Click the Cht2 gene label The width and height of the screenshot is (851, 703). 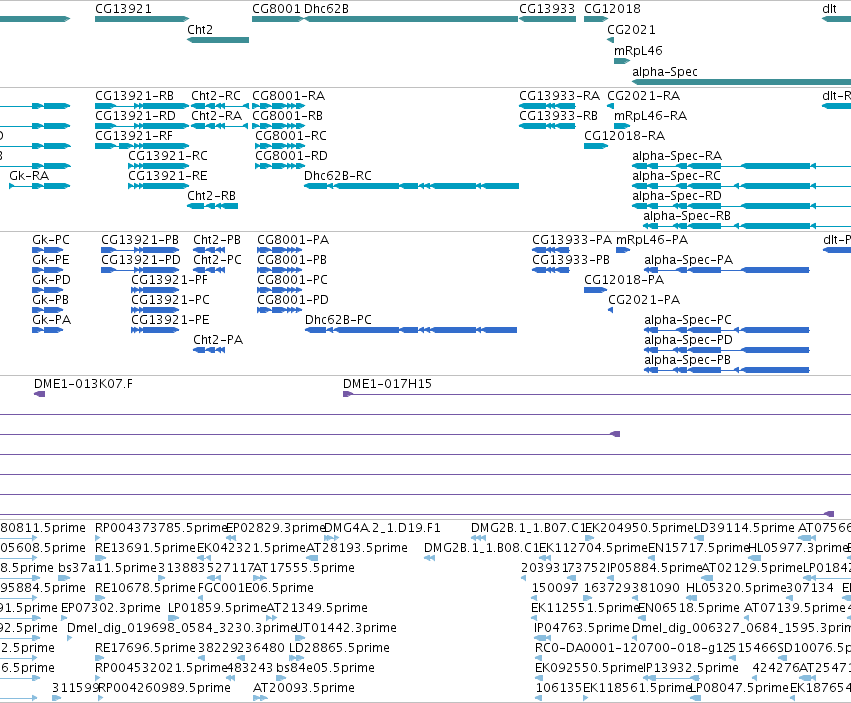tap(200, 30)
